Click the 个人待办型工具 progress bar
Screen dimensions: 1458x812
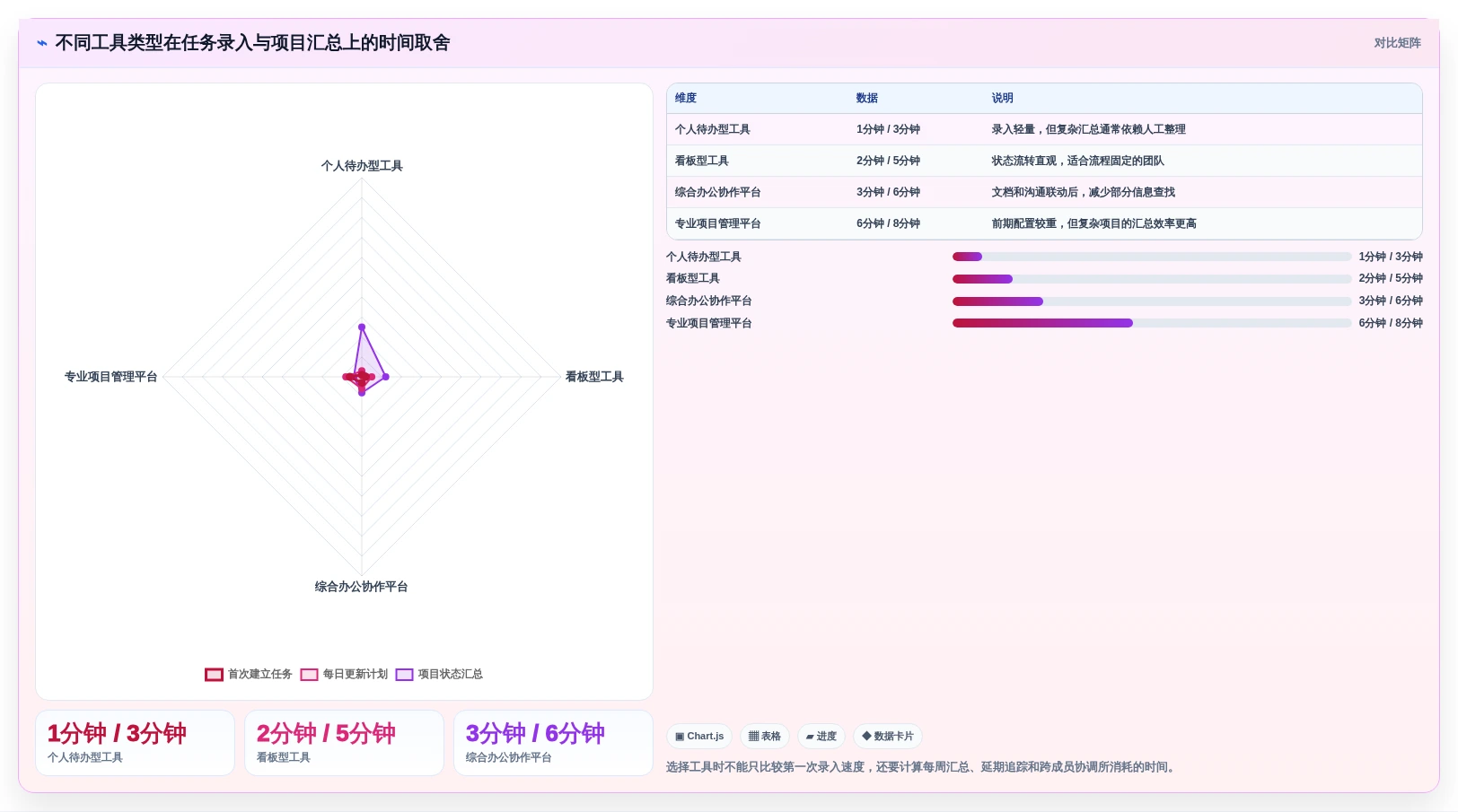(x=1152, y=258)
